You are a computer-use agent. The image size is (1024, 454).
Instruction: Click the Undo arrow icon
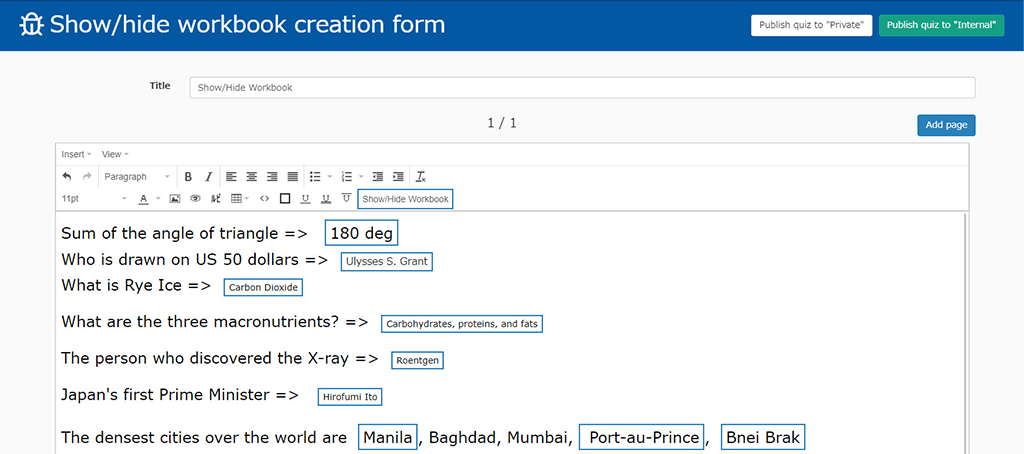click(67, 177)
